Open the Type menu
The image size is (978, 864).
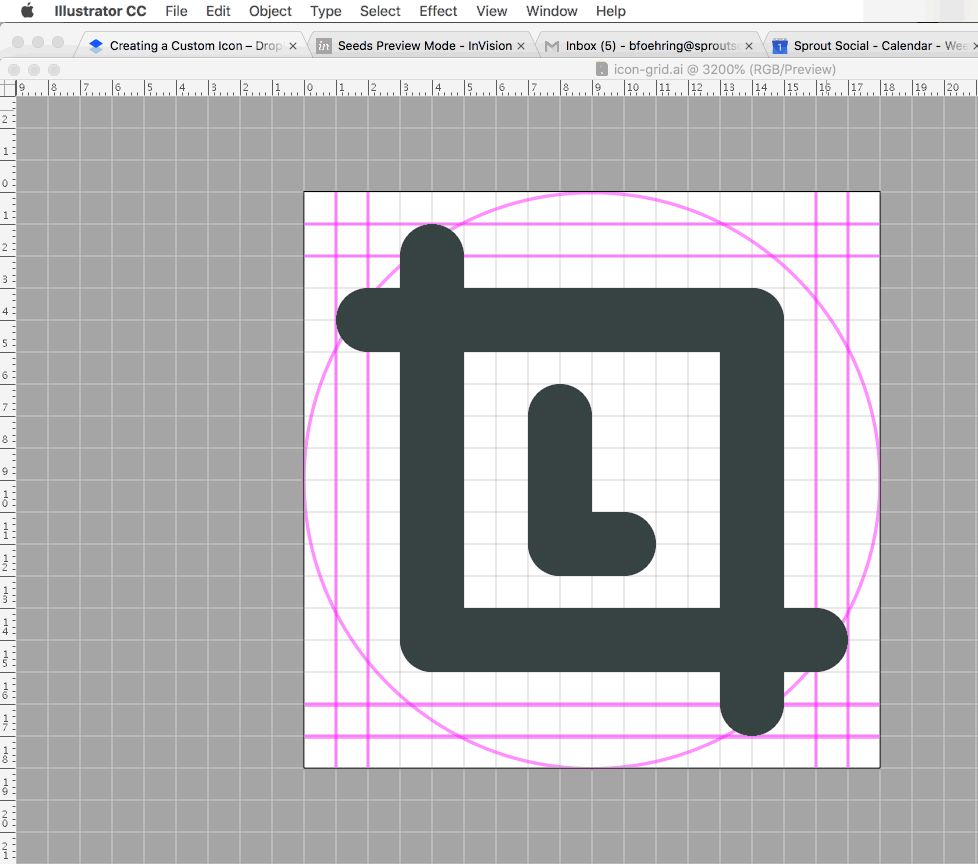pyautogui.click(x=326, y=11)
